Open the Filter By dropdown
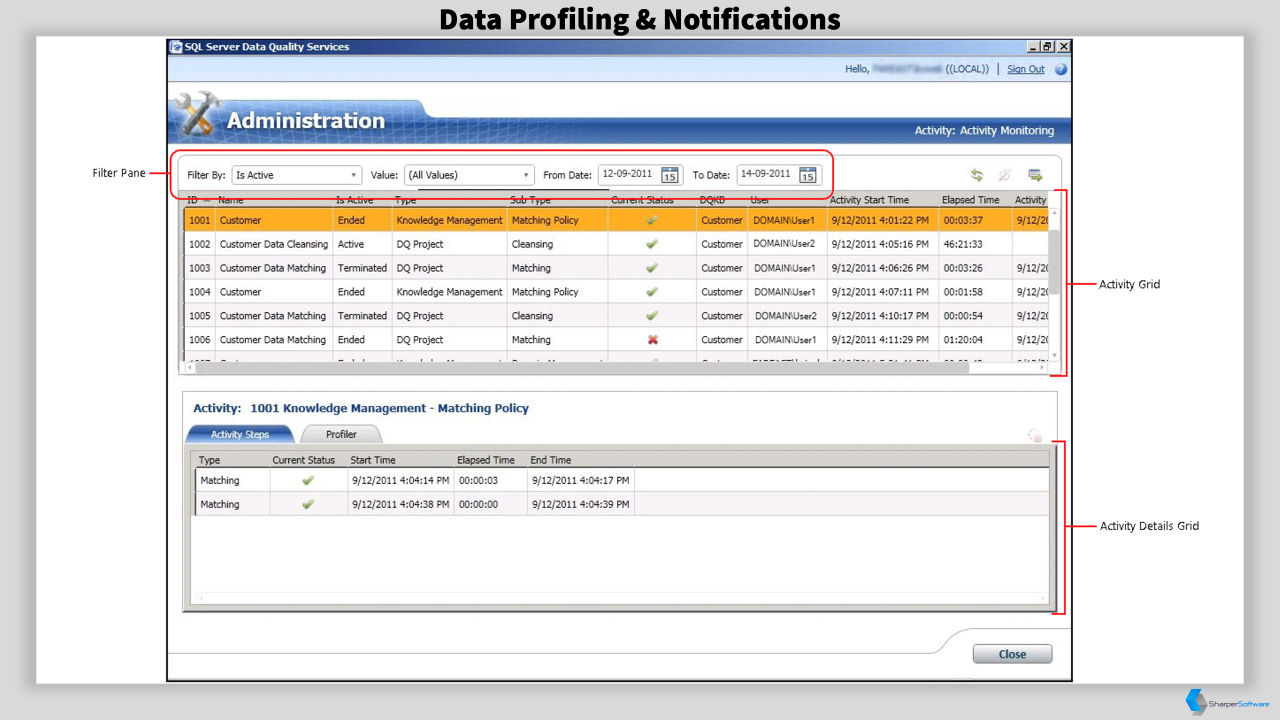Screen dimensions: 1280x720 coord(297,175)
